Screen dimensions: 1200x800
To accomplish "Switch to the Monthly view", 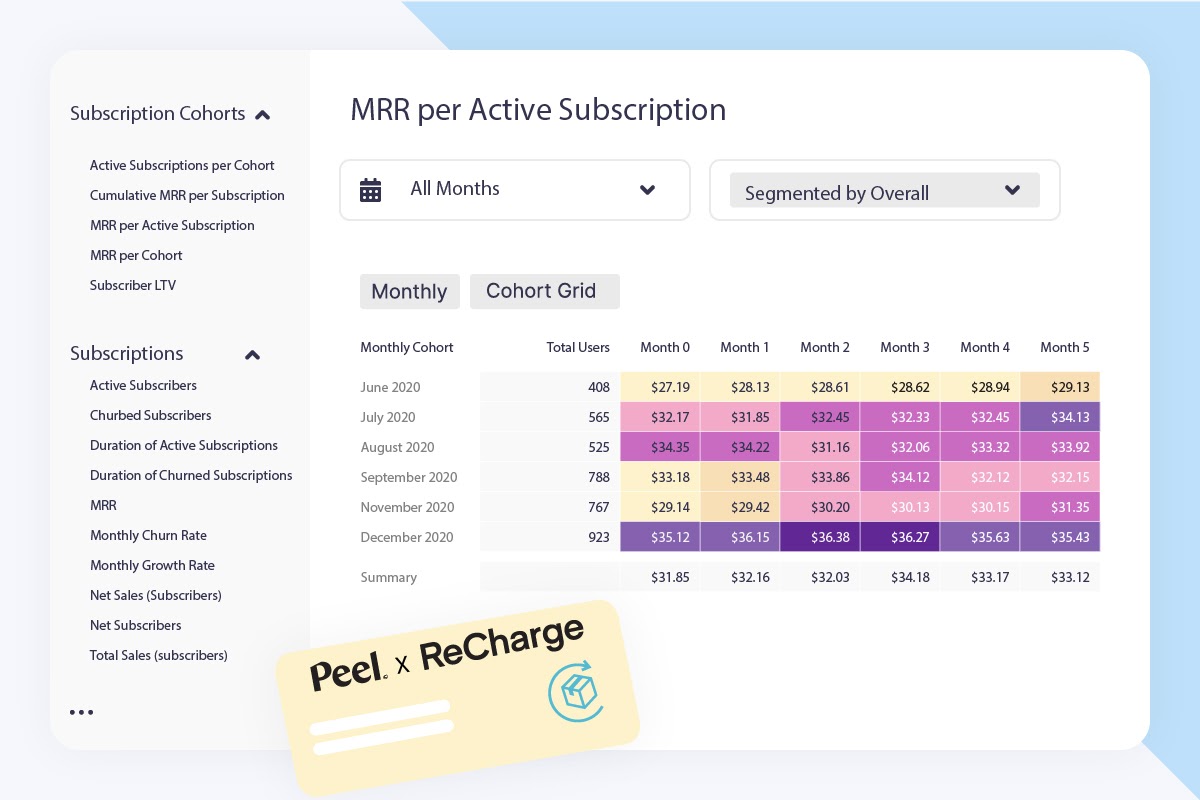I will (410, 291).
